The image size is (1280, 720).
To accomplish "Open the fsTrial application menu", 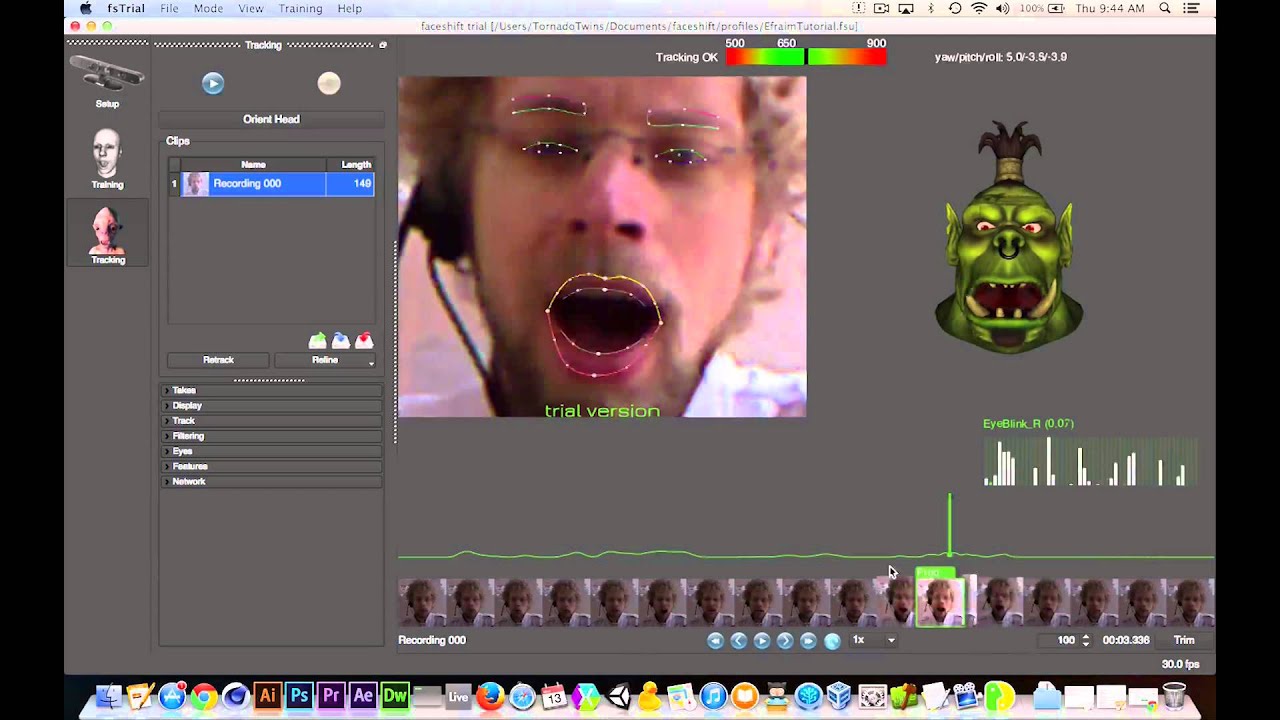I will pos(126,8).
